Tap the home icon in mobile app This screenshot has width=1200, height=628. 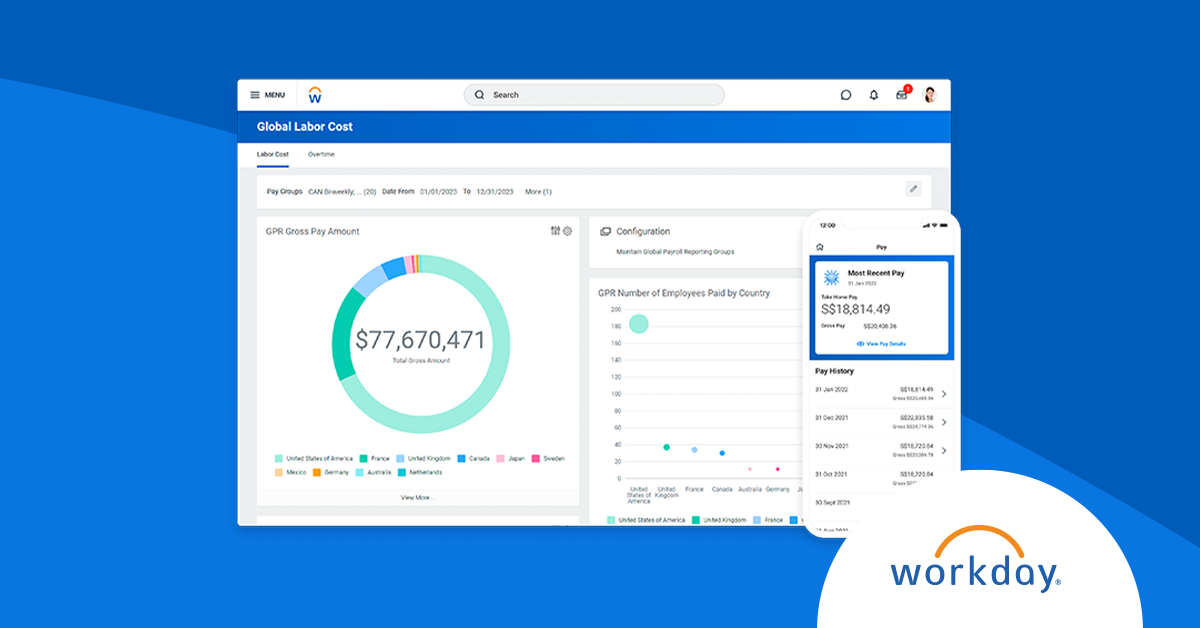tap(820, 246)
